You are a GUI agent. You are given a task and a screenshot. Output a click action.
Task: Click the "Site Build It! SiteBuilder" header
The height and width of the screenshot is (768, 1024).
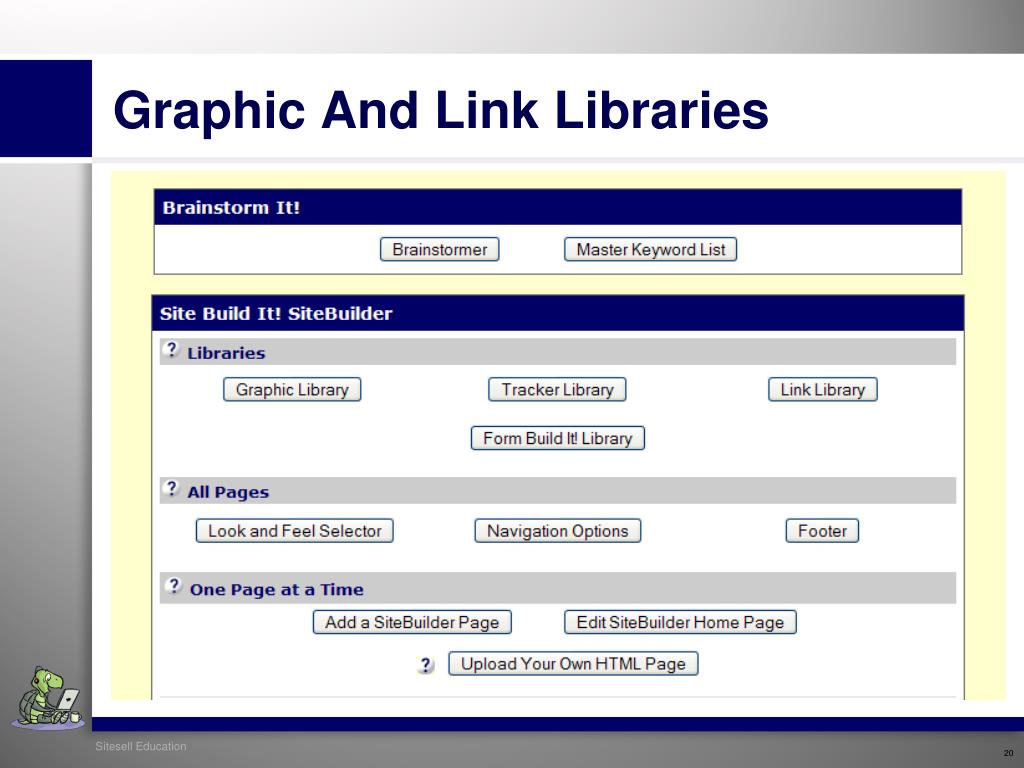point(558,313)
